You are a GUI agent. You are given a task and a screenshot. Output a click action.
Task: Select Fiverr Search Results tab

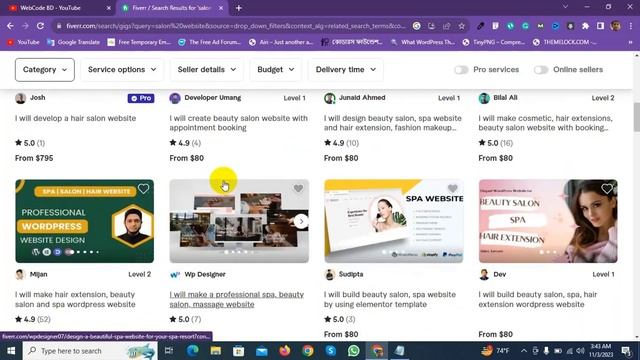[171, 8]
